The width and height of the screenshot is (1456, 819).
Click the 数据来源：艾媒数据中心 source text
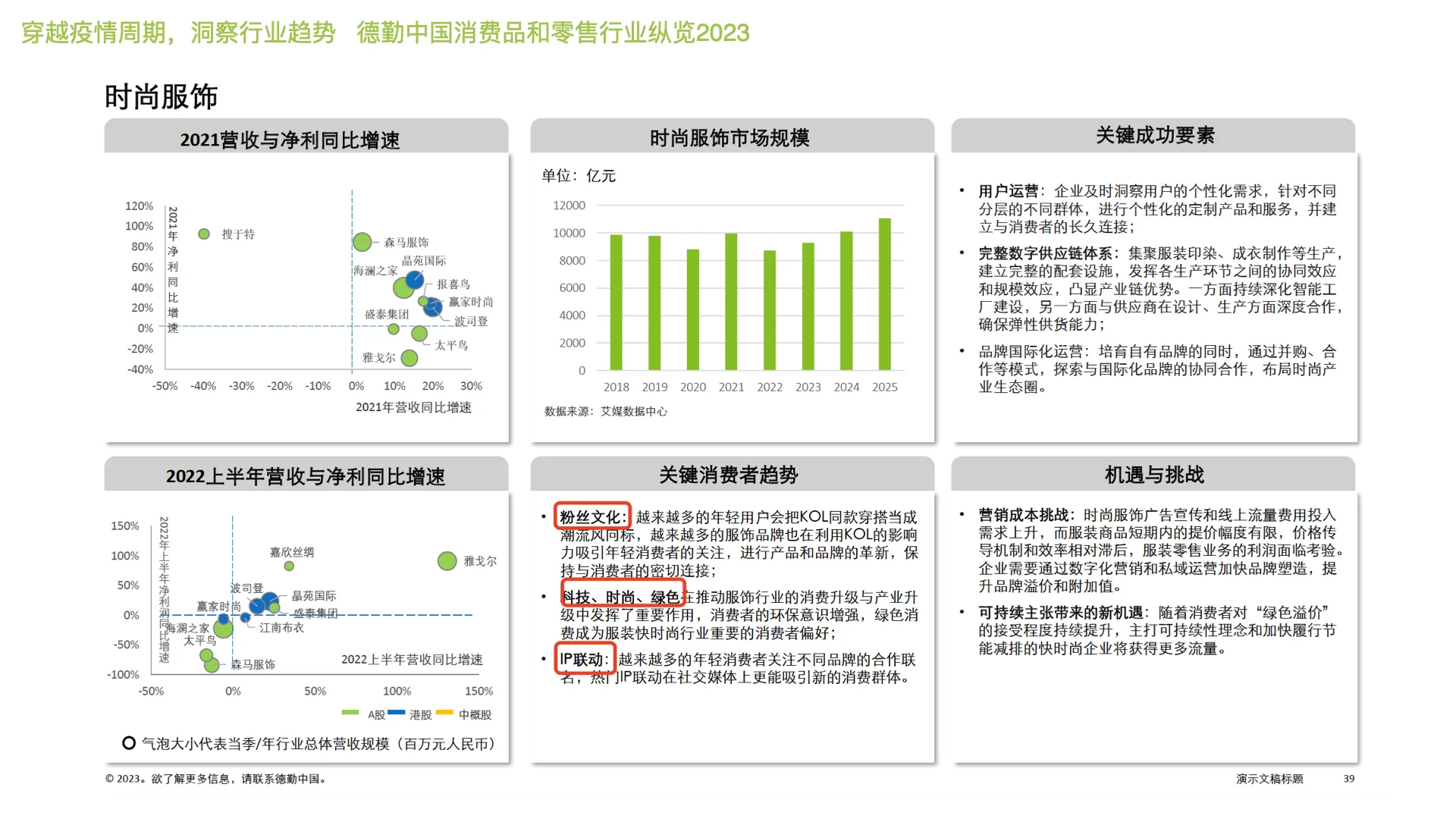[607, 412]
